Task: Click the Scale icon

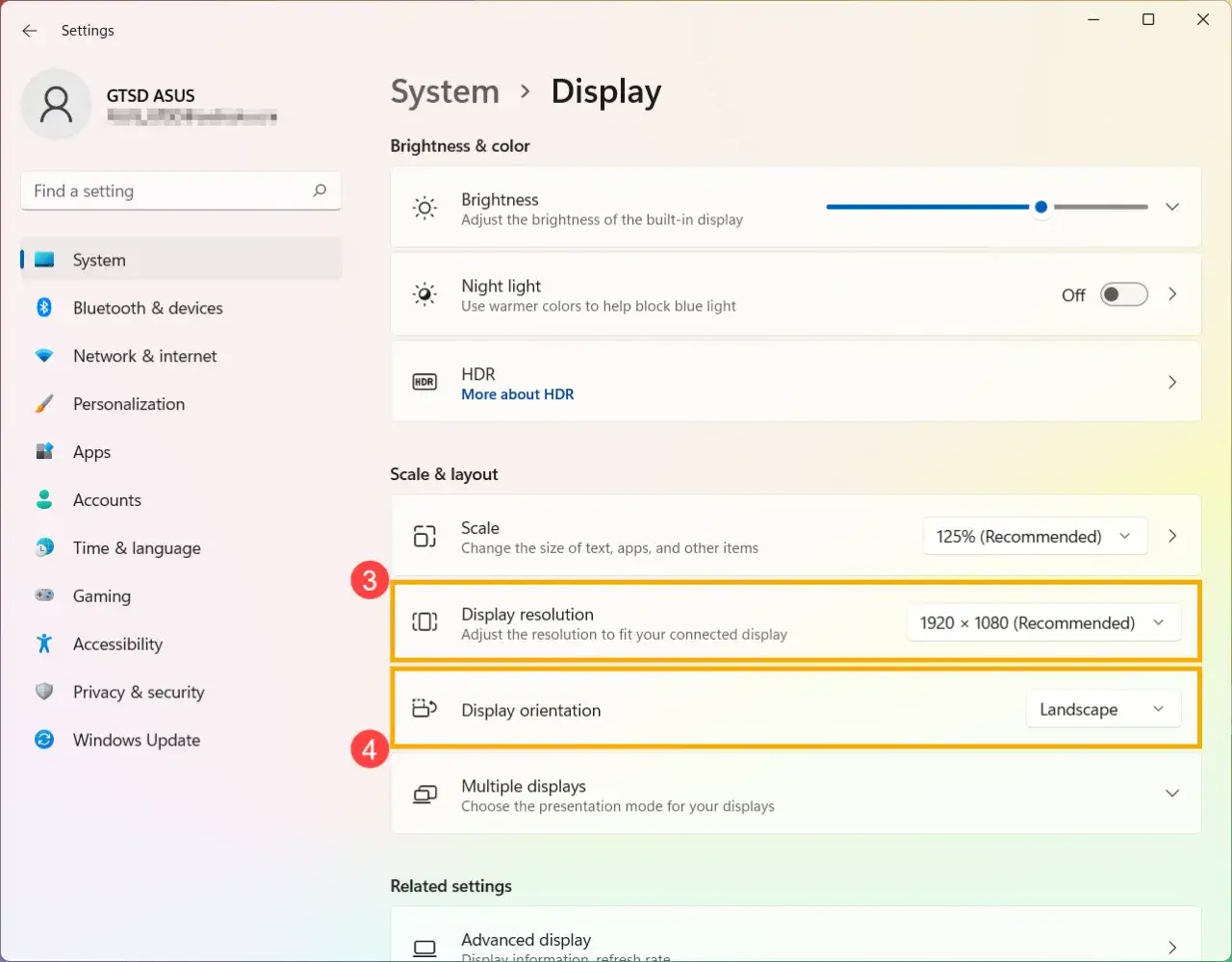Action: (424, 537)
